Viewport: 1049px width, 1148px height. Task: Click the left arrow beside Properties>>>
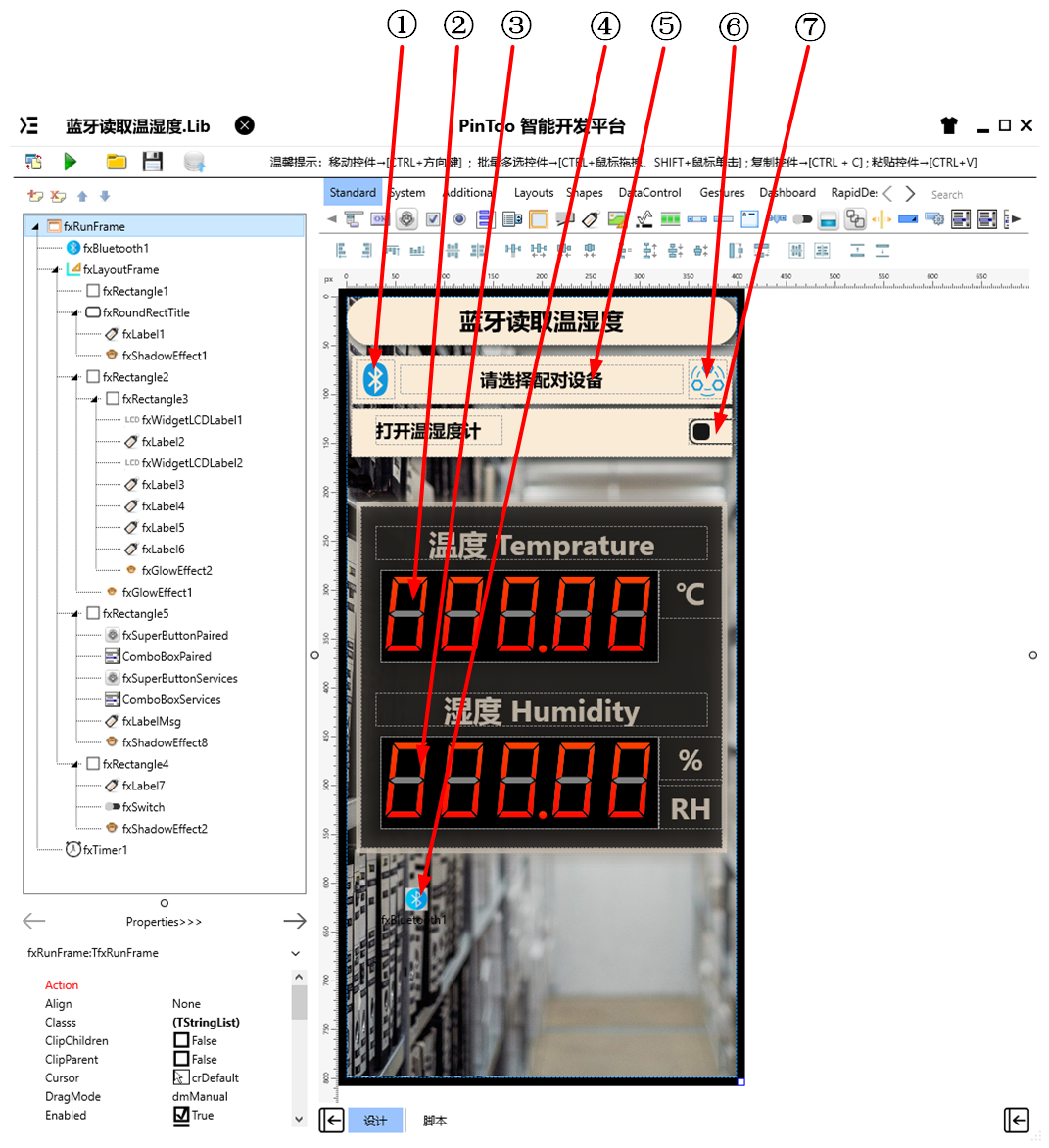tap(34, 921)
